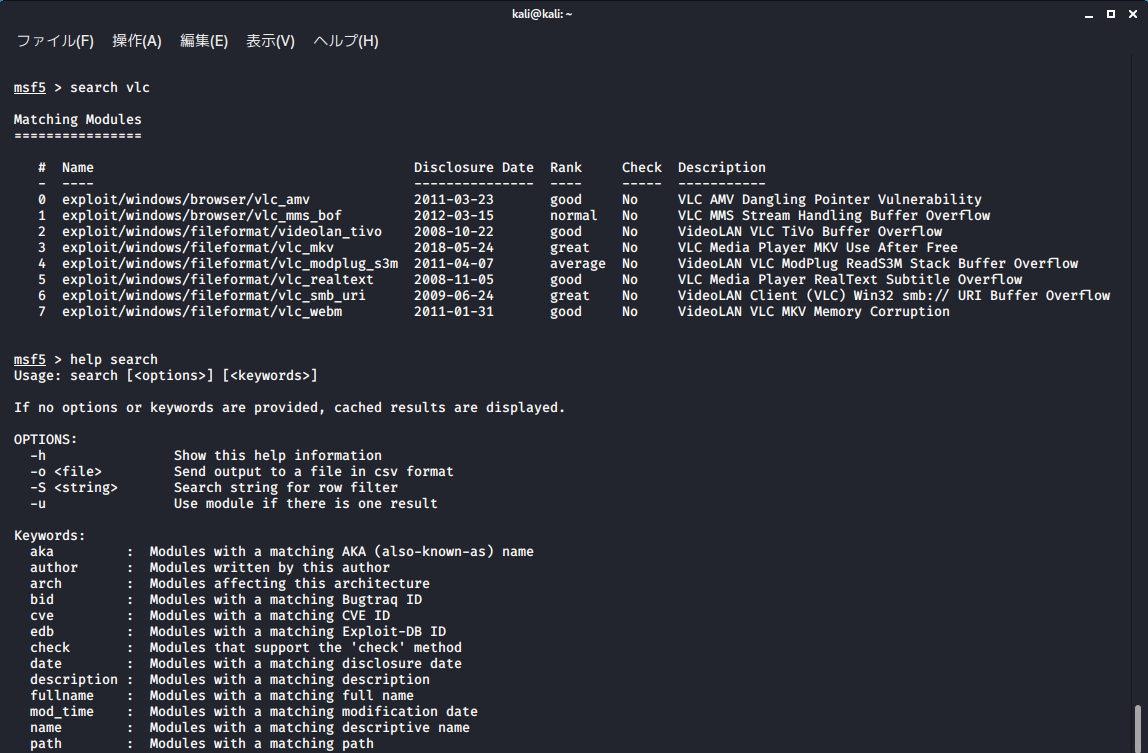Click the 'check' keyword row label
The height and width of the screenshot is (753, 1148).
[50, 648]
